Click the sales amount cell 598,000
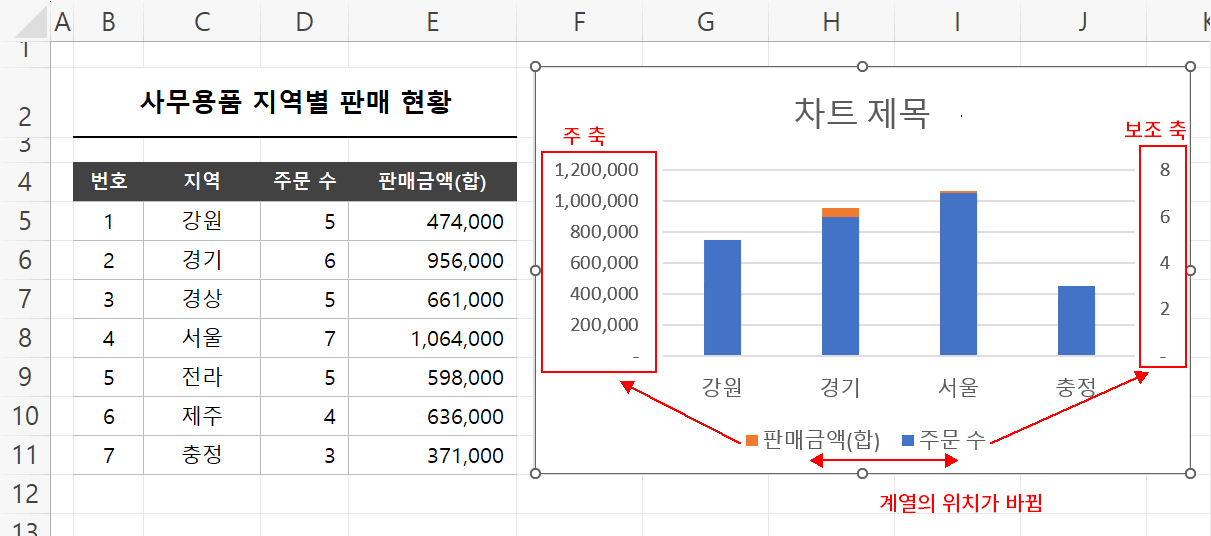 [432, 377]
